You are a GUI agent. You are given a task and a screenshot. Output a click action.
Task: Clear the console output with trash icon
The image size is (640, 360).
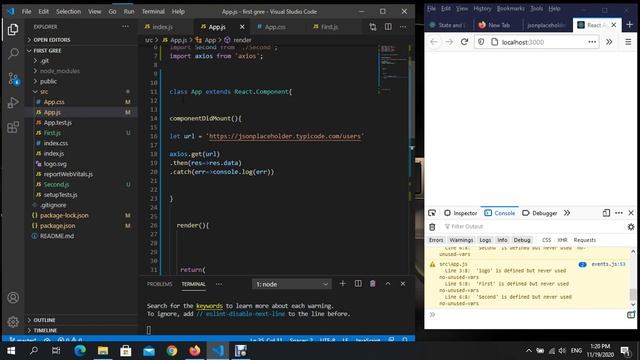[432, 227]
